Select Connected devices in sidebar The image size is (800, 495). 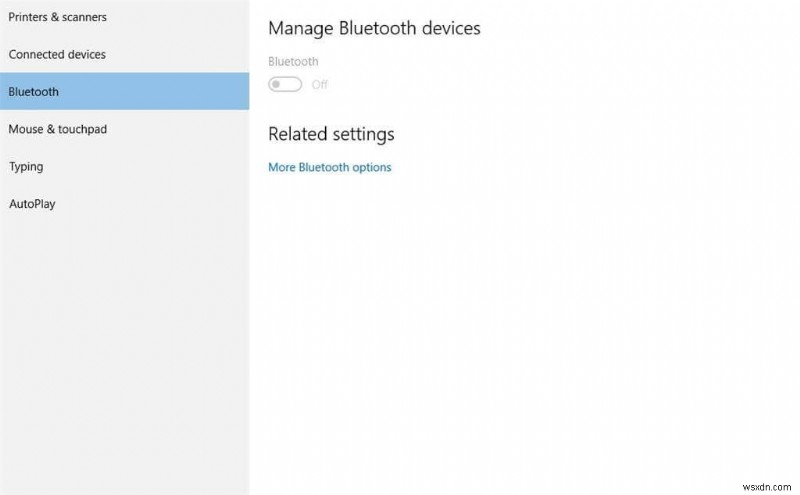(124, 54)
